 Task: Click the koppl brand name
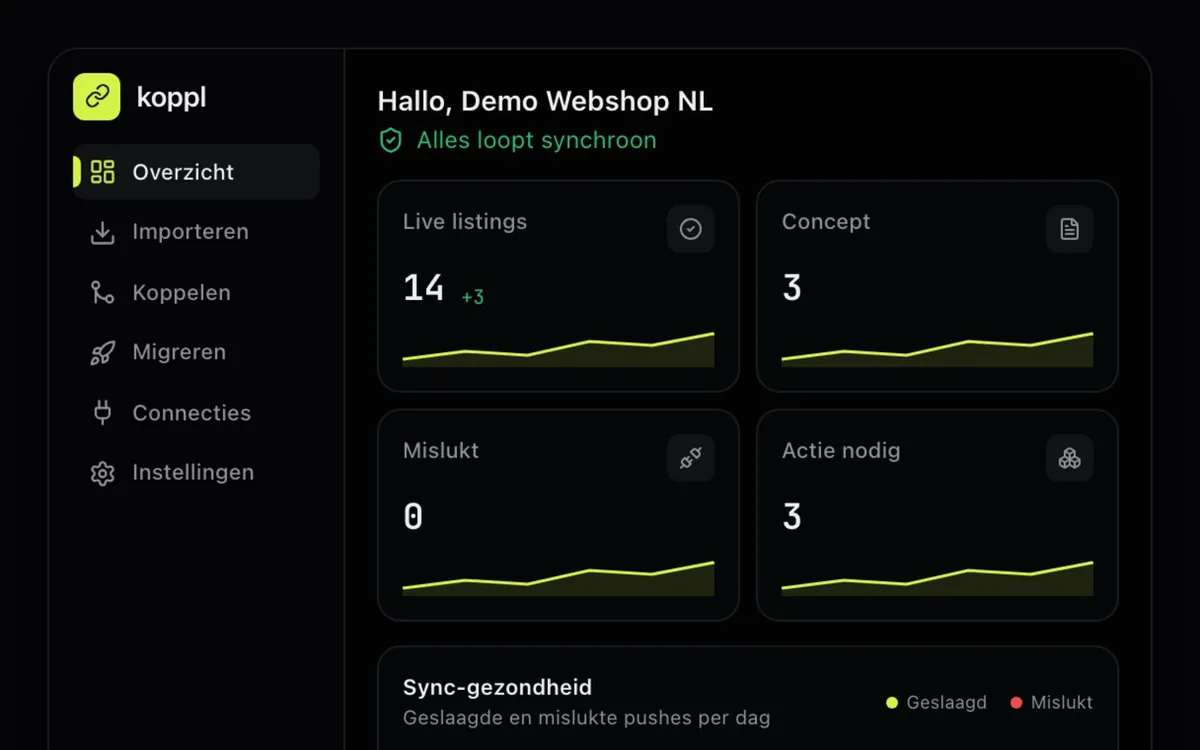pyautogui.click(x=171, y=98)
